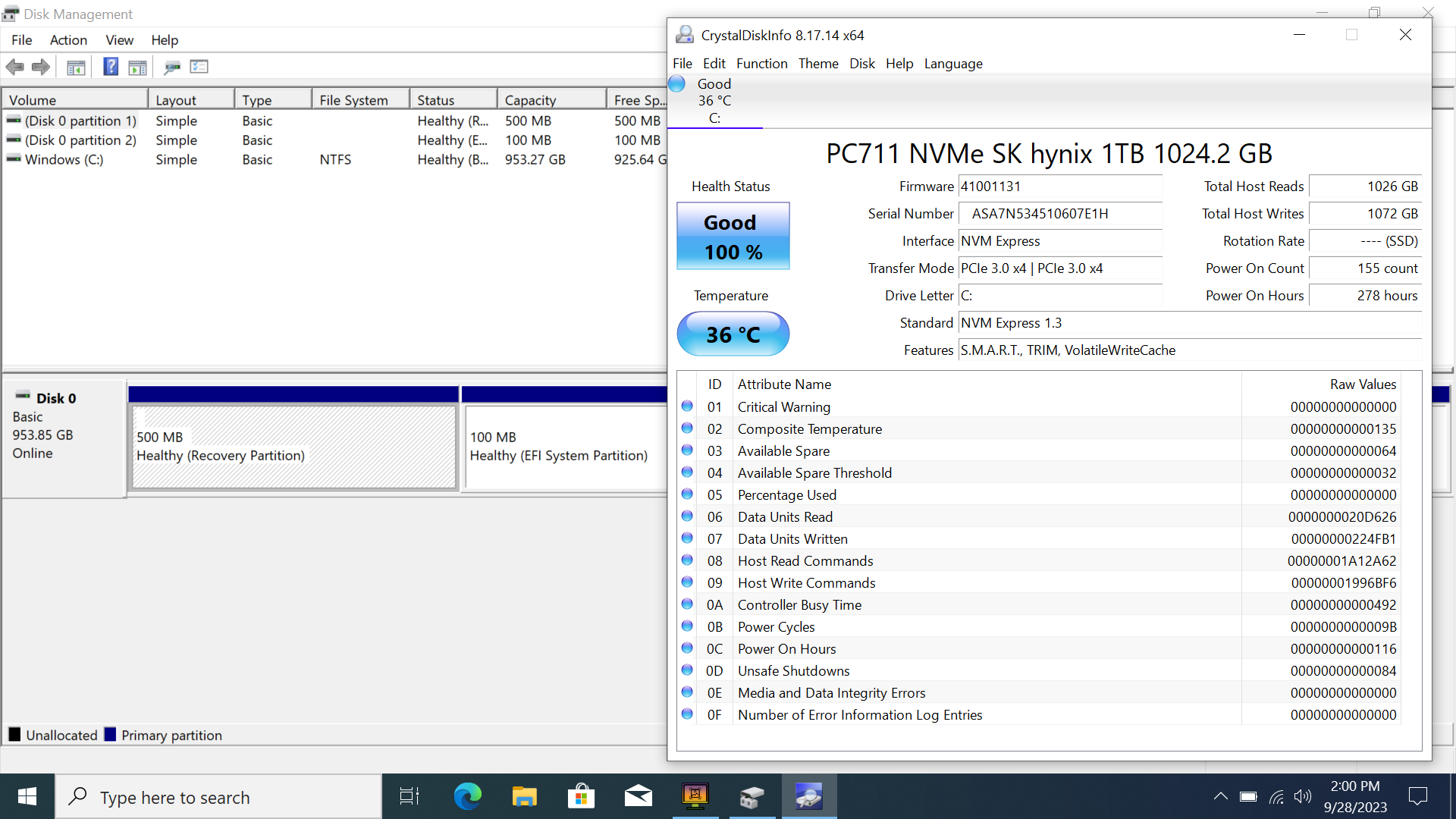Select Media and Data Integrity Errors row
1456x819 pixels.
pos(1039,693)
